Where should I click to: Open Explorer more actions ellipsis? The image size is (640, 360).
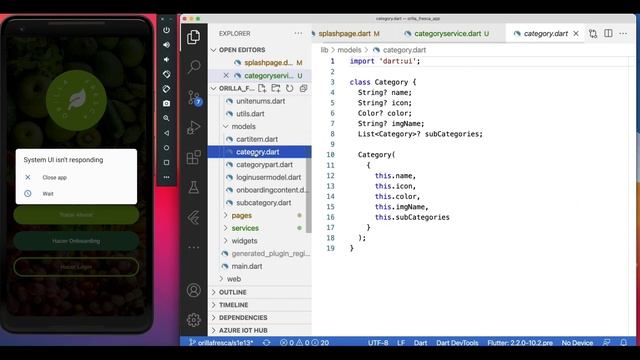point(298,33)
